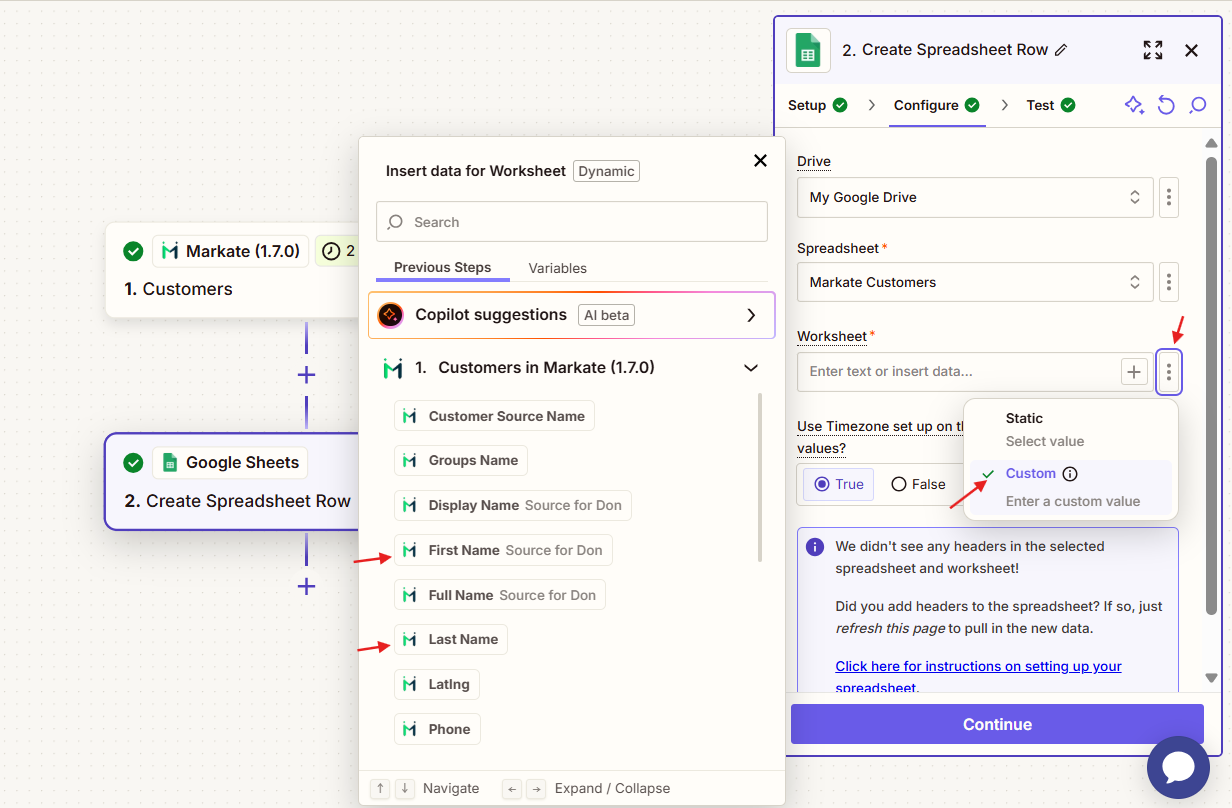Click the Google Sheets icon in panel header
This screenshot has height=808, width=1232.
[x=808, y=50]
